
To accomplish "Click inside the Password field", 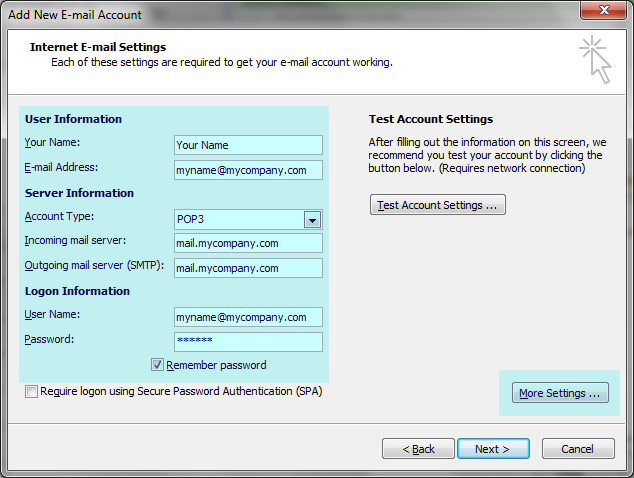I will (247, 342).
